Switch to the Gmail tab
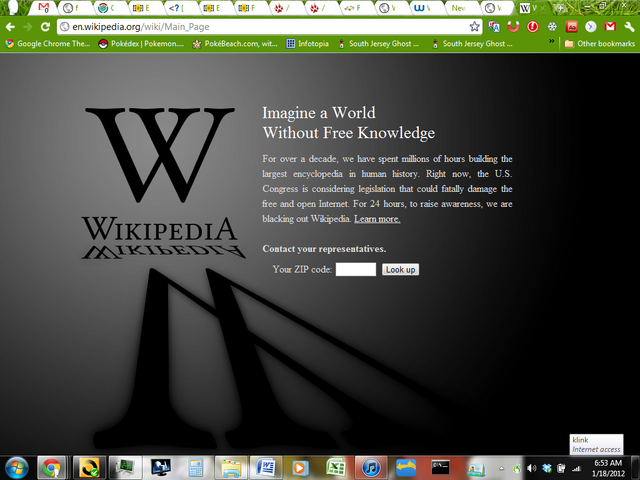This screenshot has width=640, height=480. (44, 8)
